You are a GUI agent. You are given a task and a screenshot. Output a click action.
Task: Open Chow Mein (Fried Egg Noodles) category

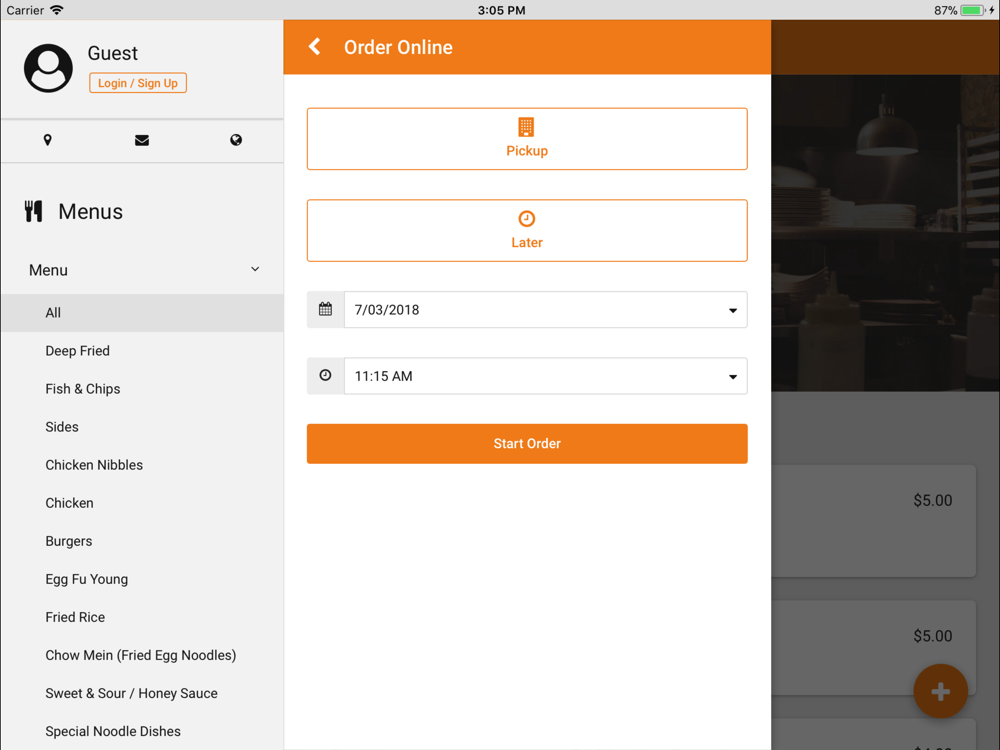142,655
